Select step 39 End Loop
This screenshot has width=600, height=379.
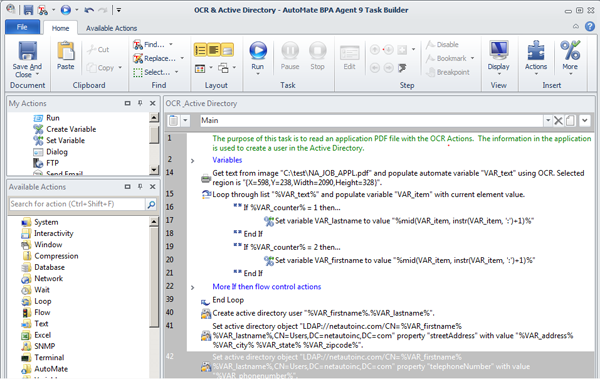tap(228, 300)
